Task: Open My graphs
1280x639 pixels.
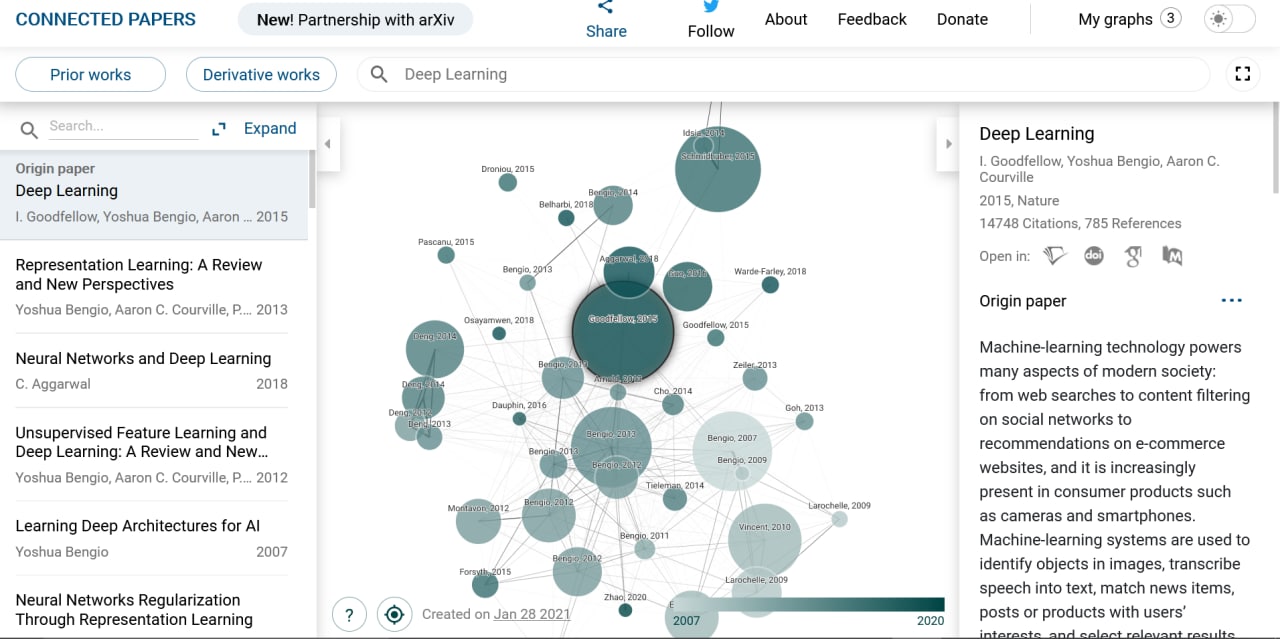Action: pos(1115,19)
